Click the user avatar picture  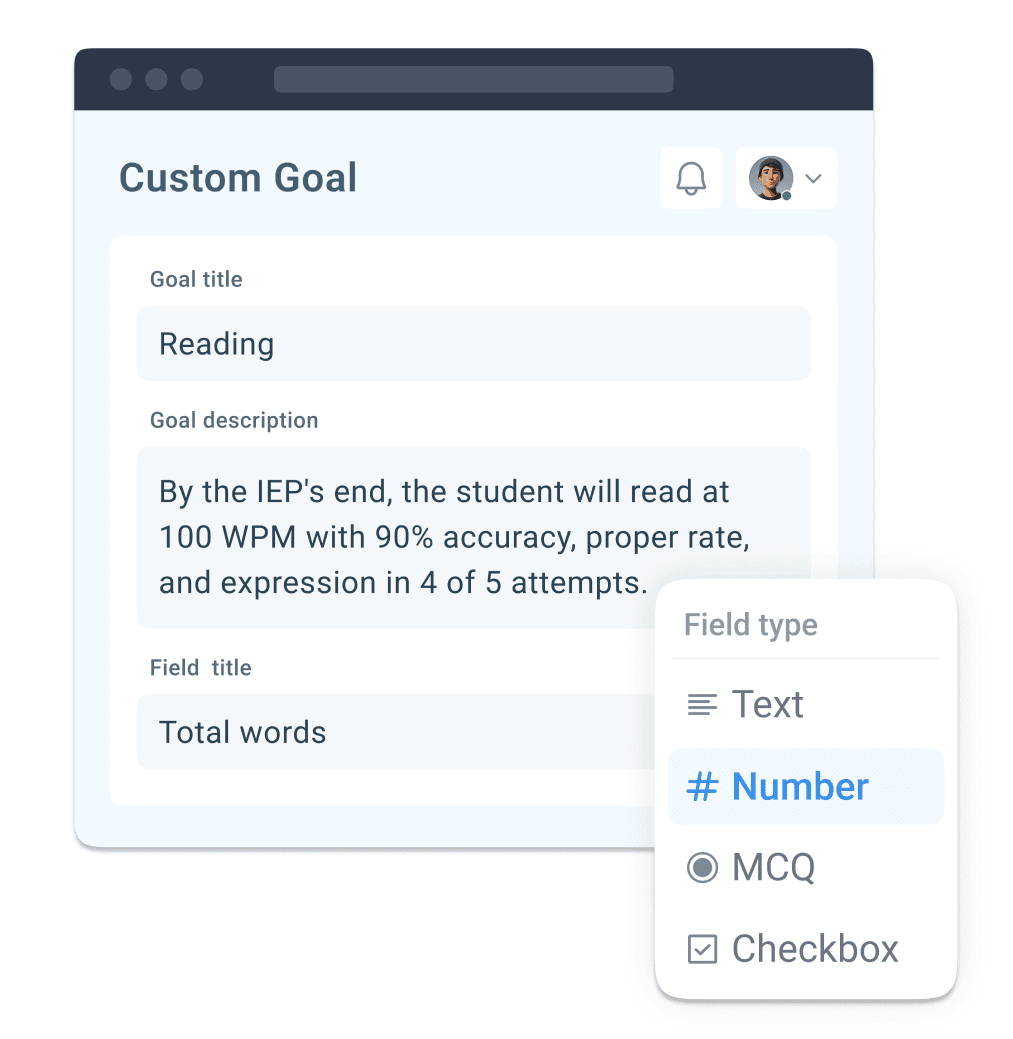pyautogui.click(x=771, y=178)
